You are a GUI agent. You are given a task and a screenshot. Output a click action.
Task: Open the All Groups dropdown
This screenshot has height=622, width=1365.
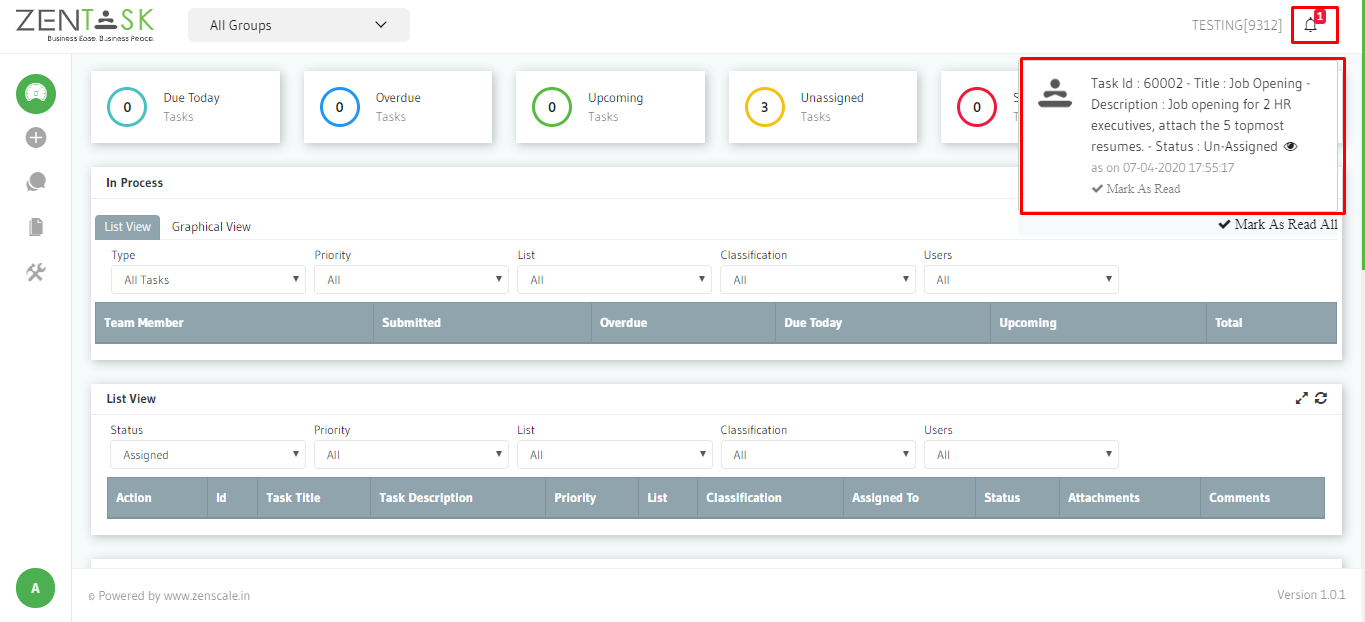(299, 25)
